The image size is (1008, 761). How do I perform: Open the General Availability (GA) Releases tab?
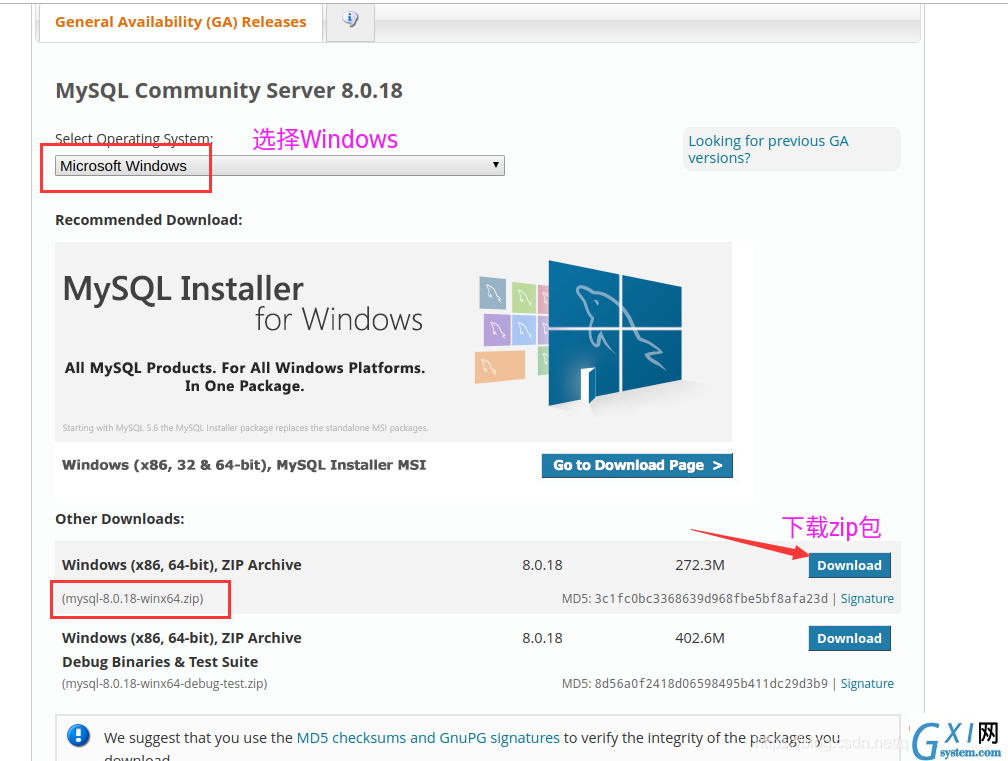[x=181, y=22]
